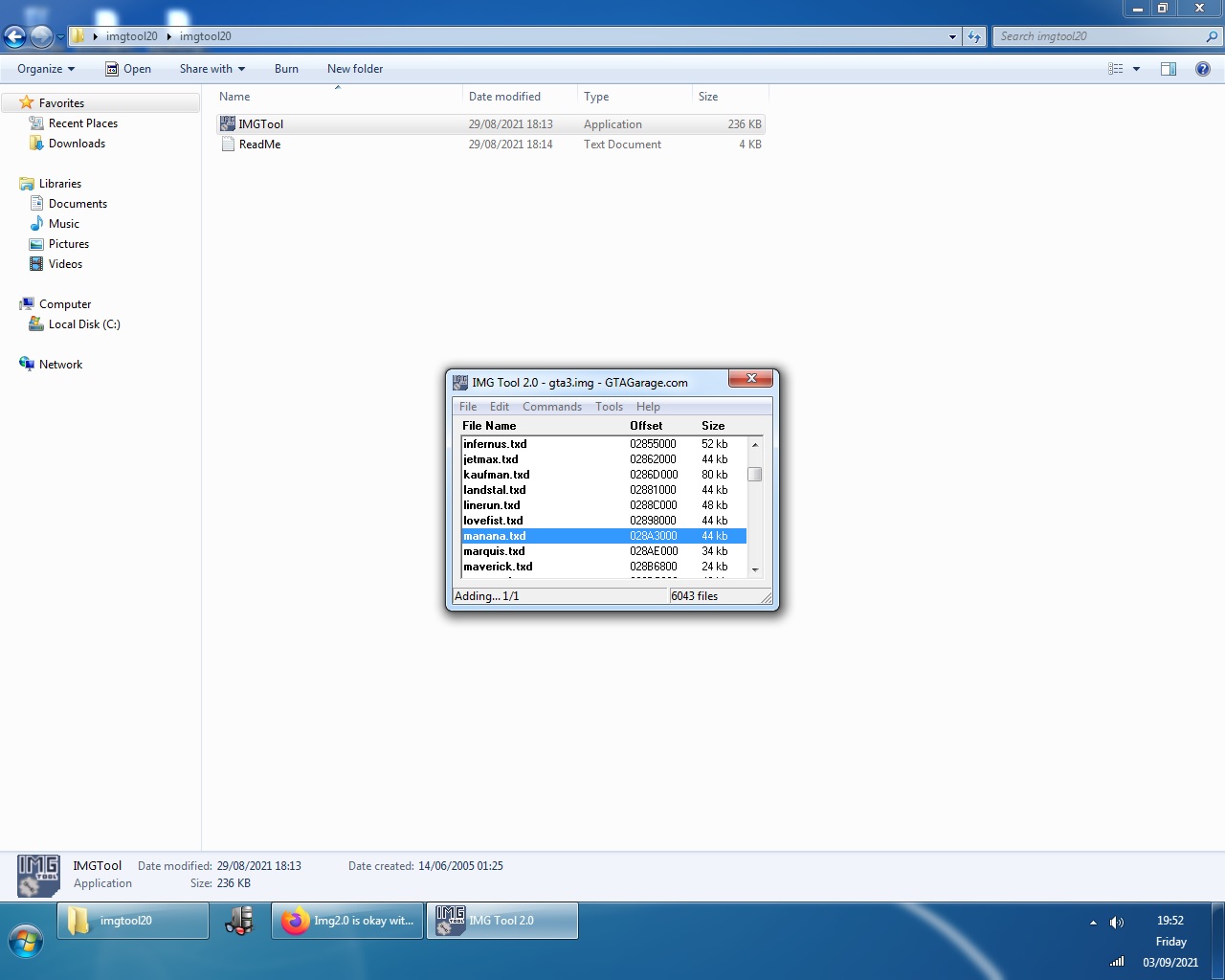Select linerun.txd in the IMG Tool list
The height and width of the screenshot is (980, 1225).
point(603,505)
